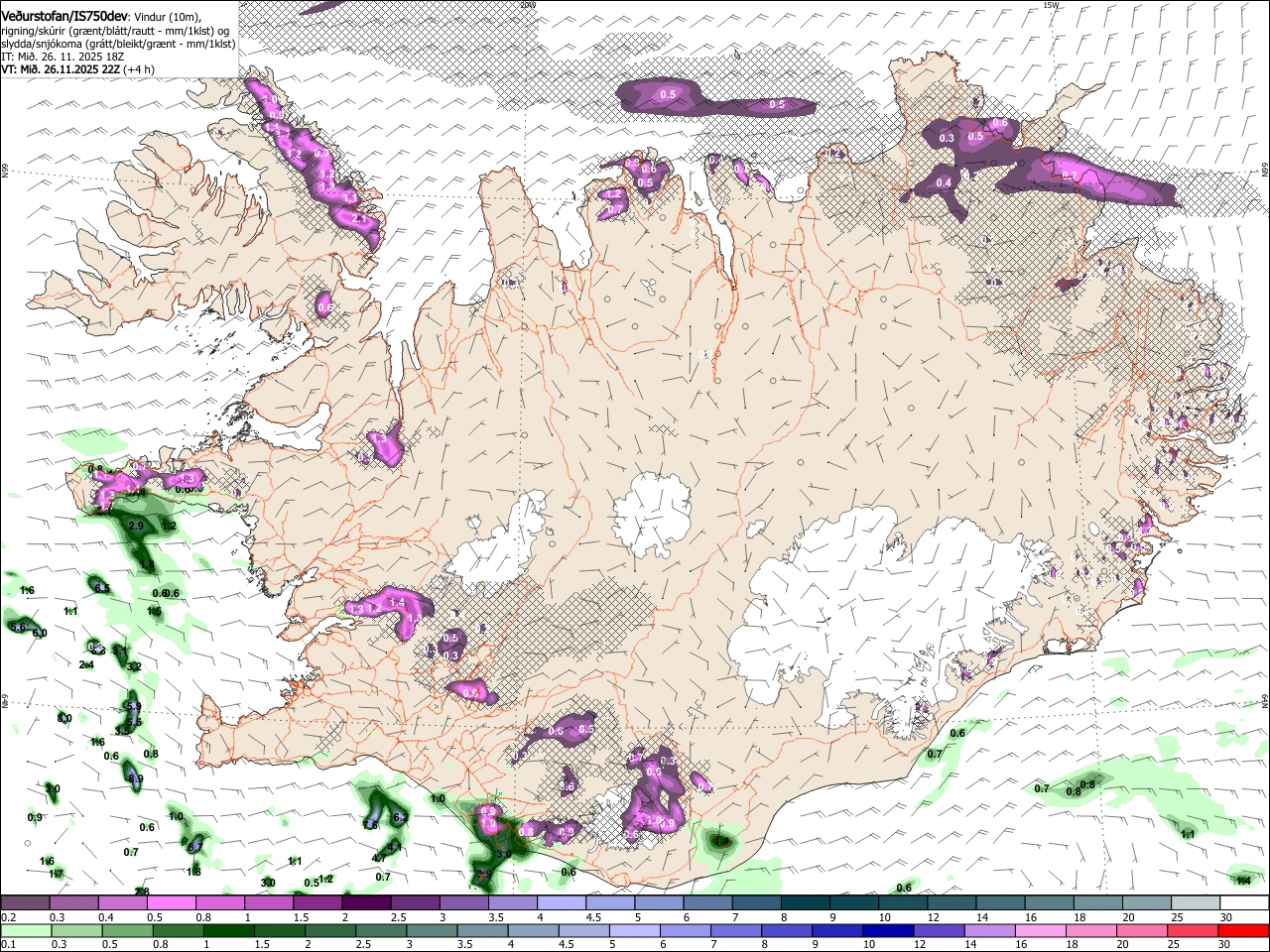Click the 20W longitude label

[x=527, y=5]
